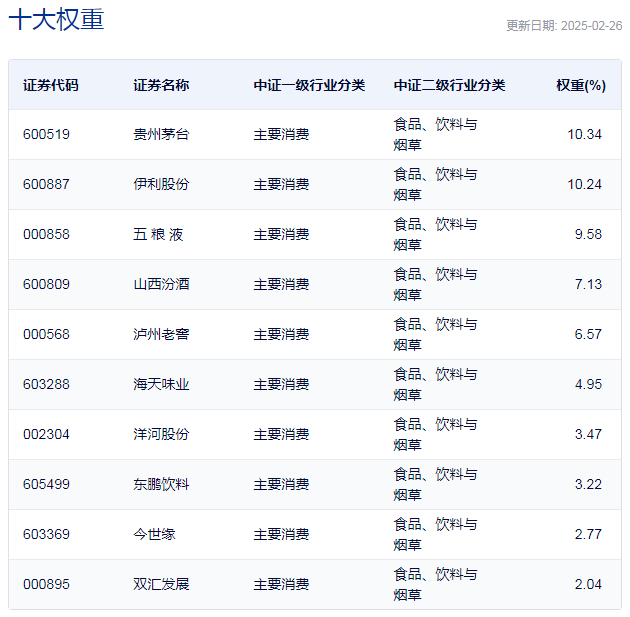Open the 东鹏饮料 stock entry
The height and width of the screenshot is (617, 630).
pyautogui.click(x=161, y=484)
